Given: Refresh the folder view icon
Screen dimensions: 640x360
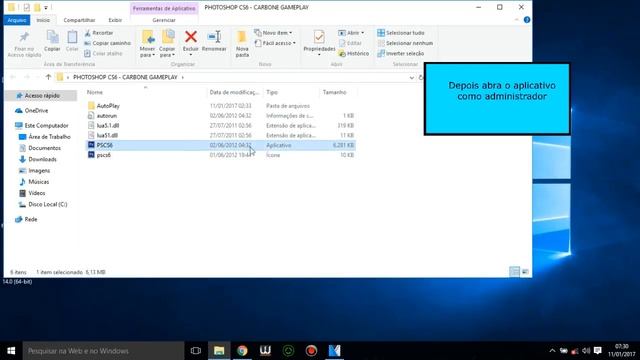Looking at the screenshot, I should (x=420, y=77).
